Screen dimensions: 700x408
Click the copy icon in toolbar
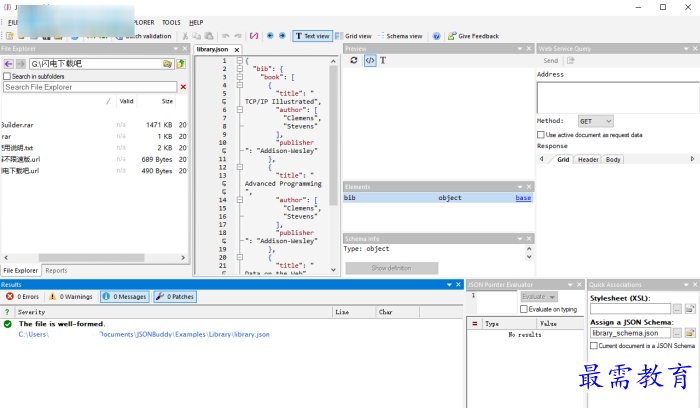[196, 36]
